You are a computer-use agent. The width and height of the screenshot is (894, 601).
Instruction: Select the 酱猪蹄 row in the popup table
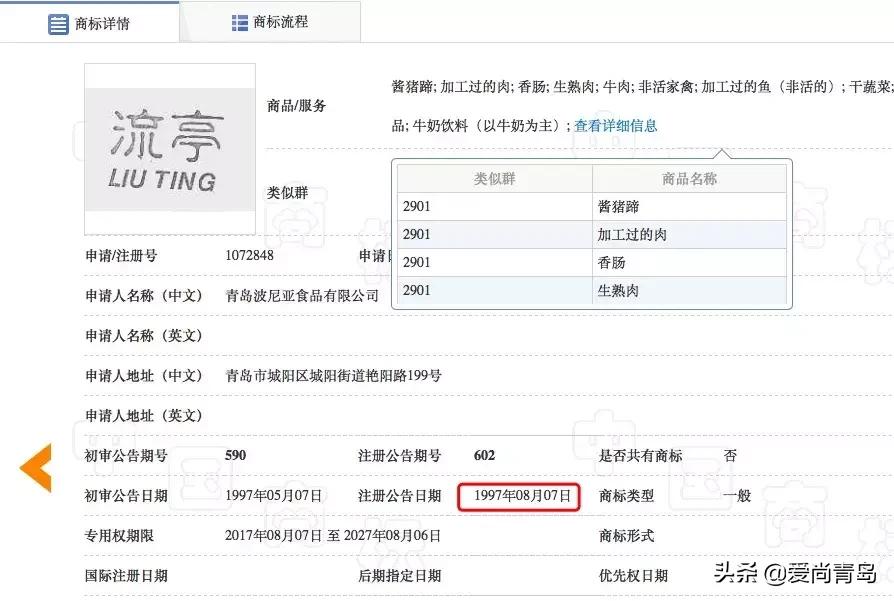[590, 205]
